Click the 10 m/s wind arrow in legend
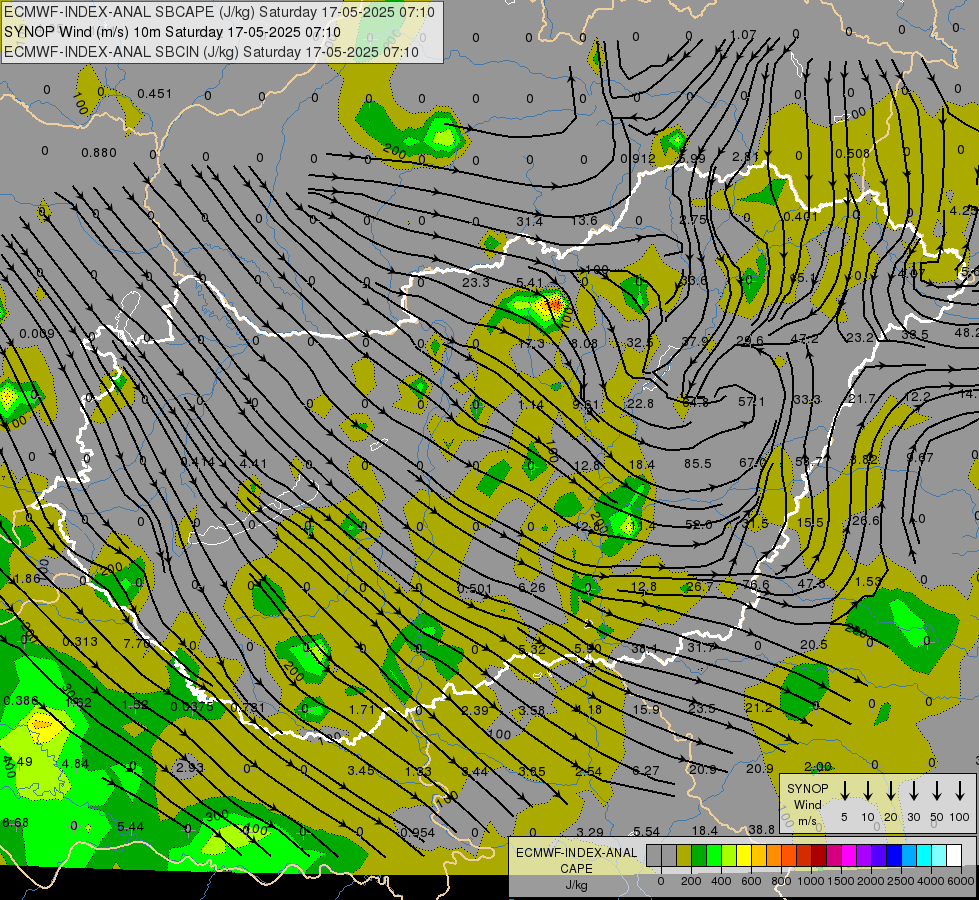The image size is (979, 900). pyautogui.click(x=867, y=791)
